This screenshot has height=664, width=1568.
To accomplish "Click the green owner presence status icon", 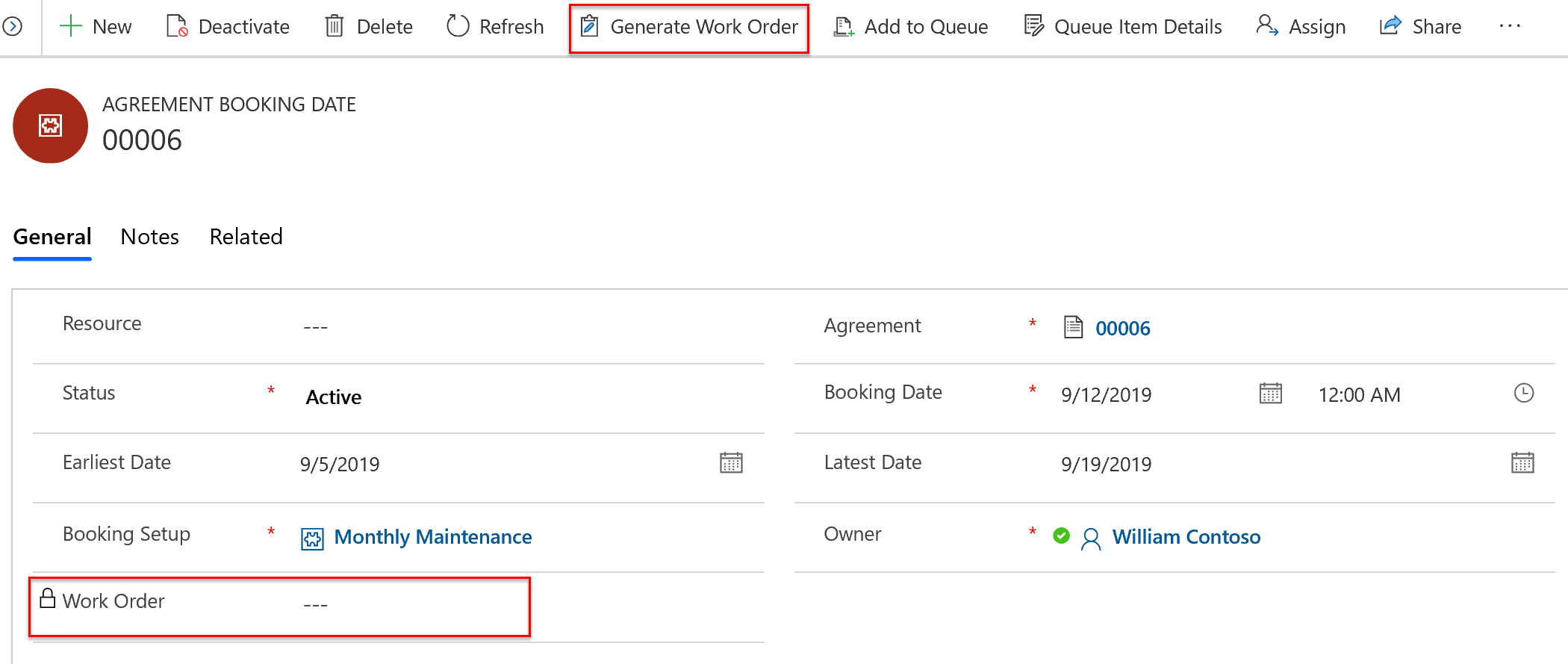I will (x=1061, y=536).
